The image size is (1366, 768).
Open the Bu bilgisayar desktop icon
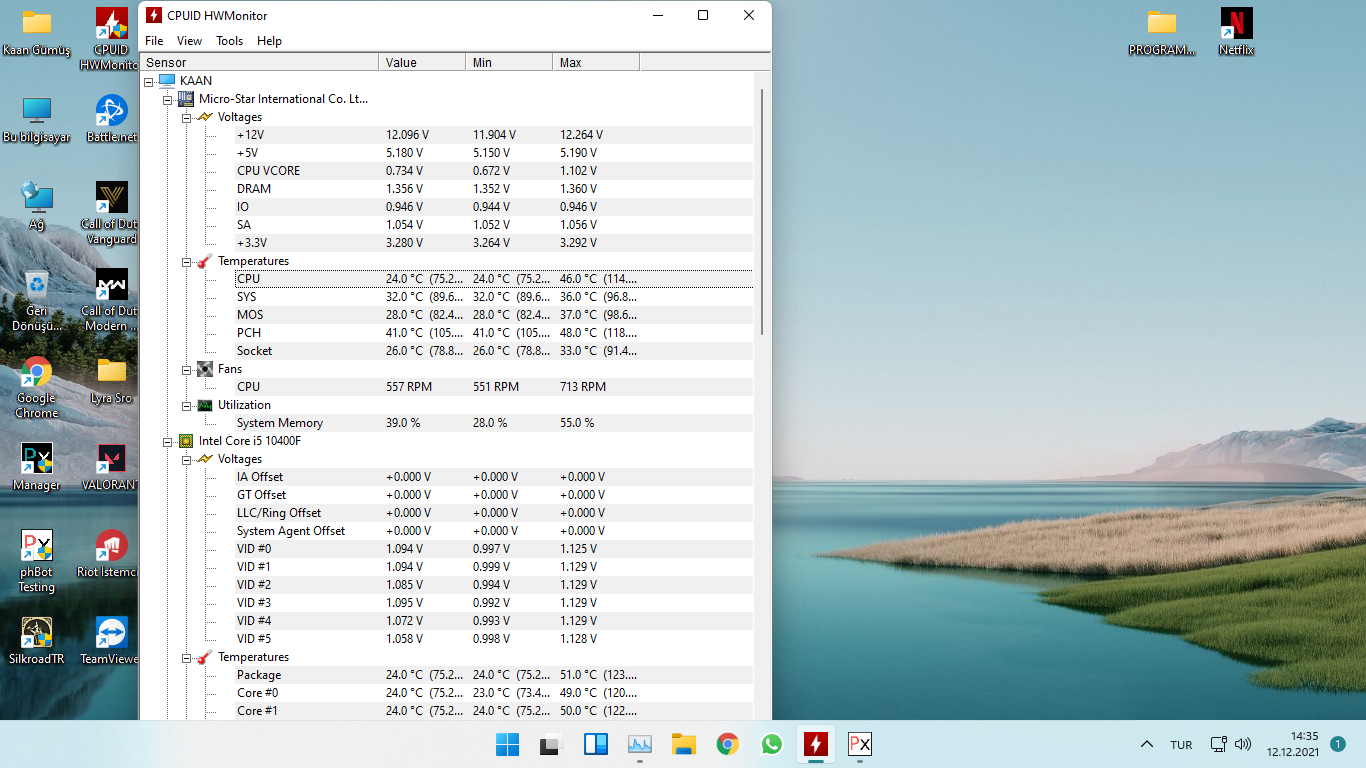37,120
